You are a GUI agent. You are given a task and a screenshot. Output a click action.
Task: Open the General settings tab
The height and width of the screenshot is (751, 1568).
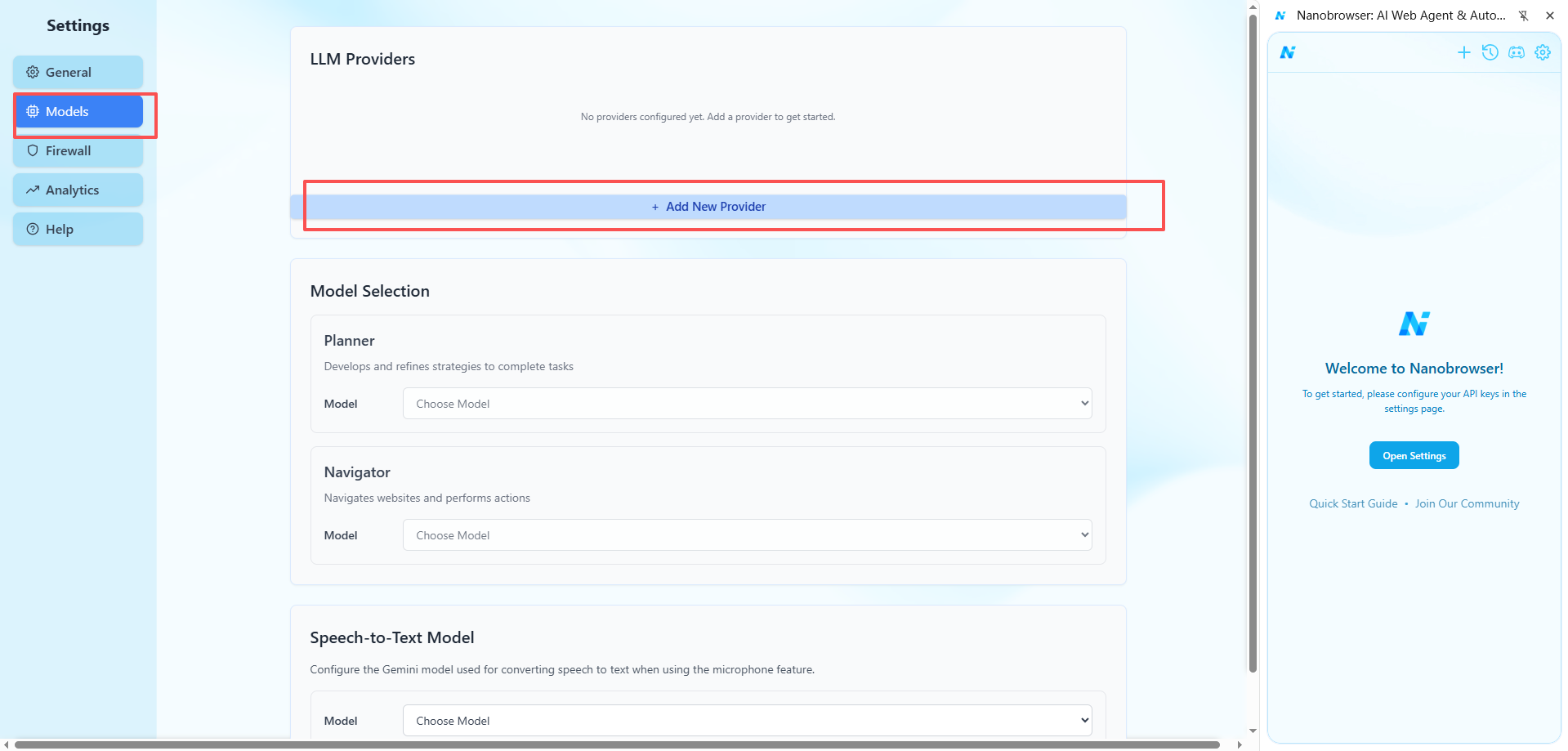point(78,72)
